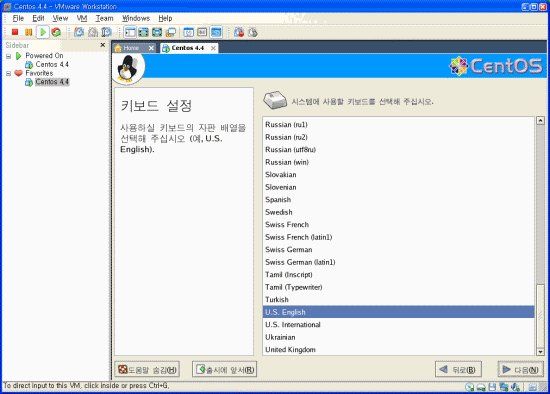Click the keyboard icon beside the Korean prompt
The height and width of the screenshot is (394, 550).
tap(275, 100)
